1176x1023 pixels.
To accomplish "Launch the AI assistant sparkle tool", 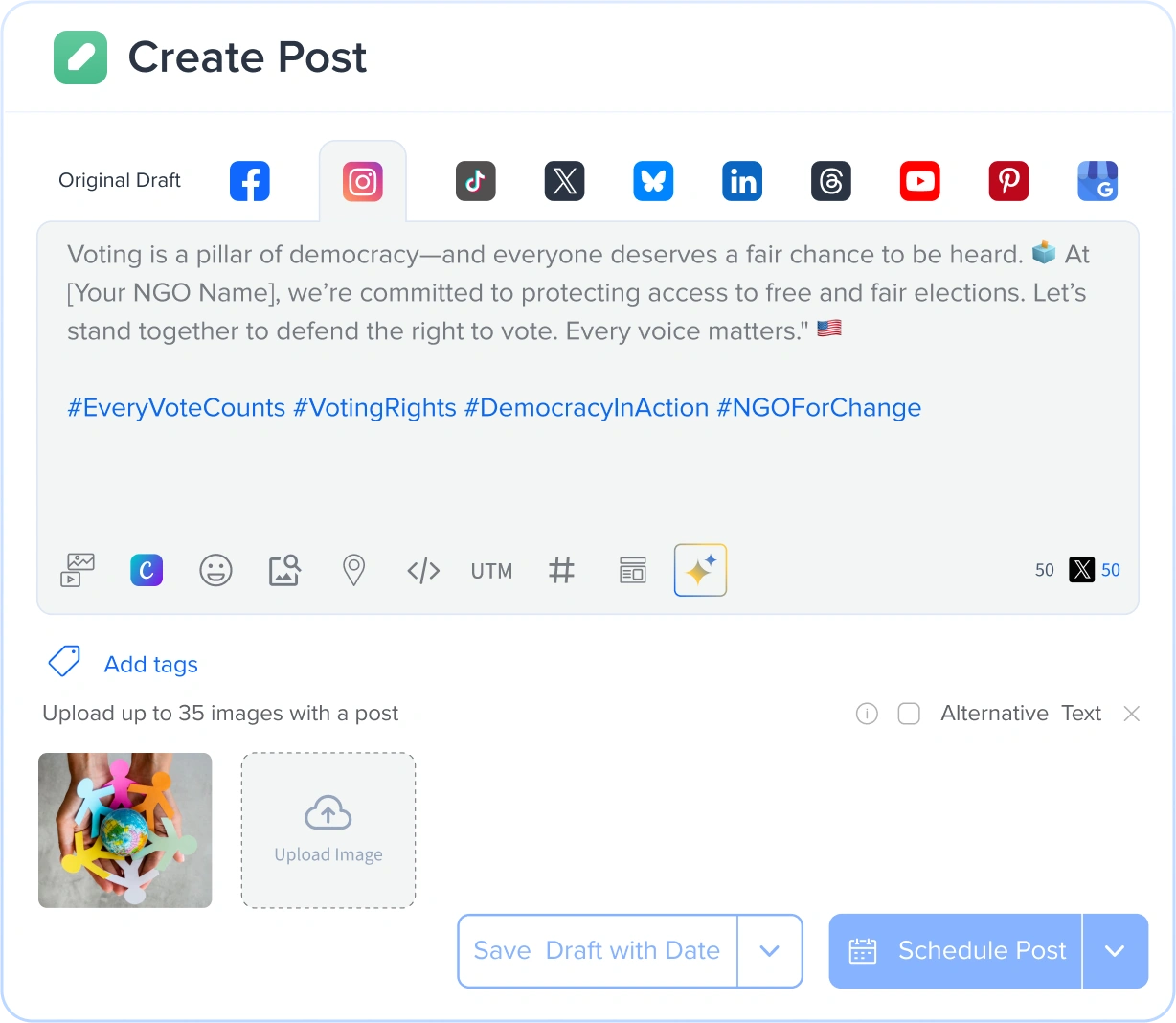I will coord(700,570).
